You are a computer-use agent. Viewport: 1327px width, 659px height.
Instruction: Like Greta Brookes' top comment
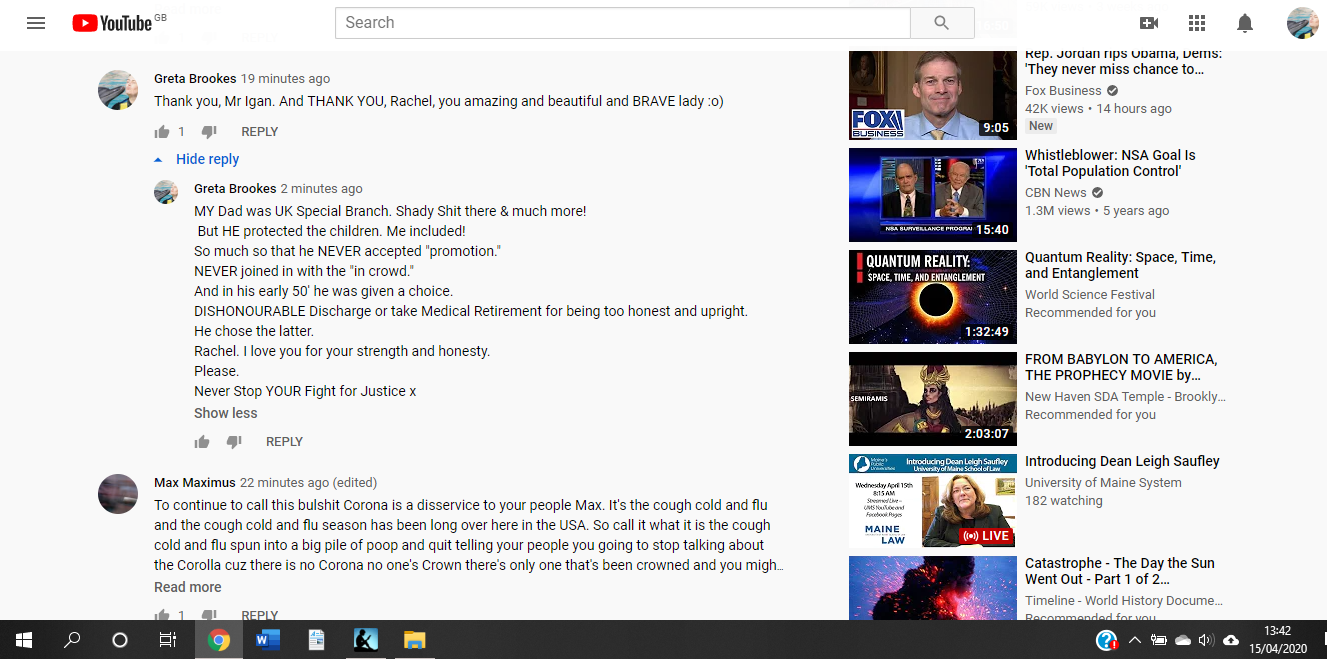pyautogui.click(x=162, y=132)
